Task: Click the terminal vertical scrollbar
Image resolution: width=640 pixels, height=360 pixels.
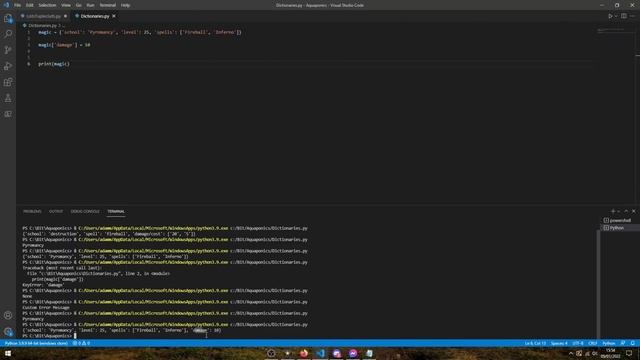Action: coord(598,284)
